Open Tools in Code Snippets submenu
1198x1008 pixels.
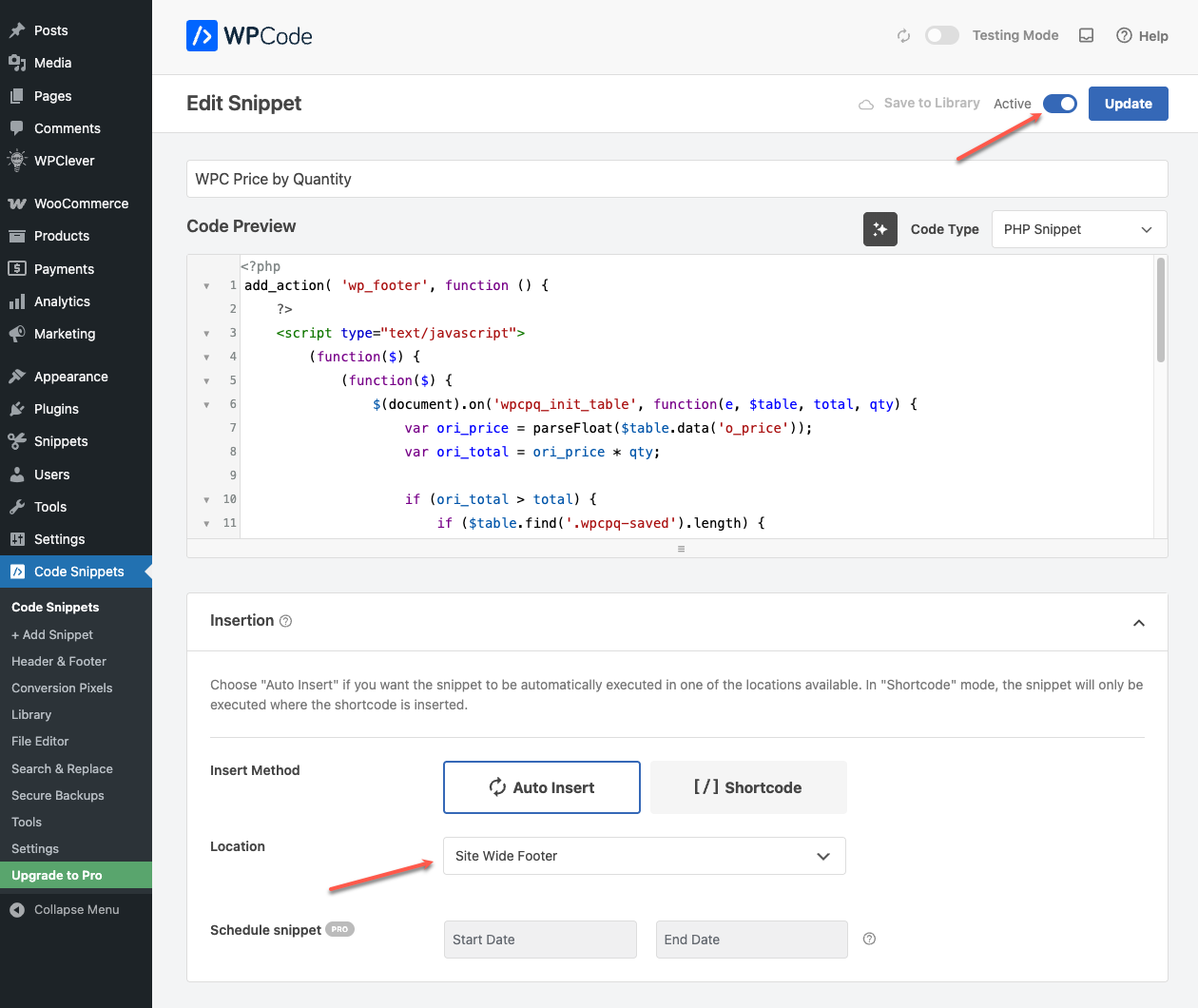click(27, 822)
